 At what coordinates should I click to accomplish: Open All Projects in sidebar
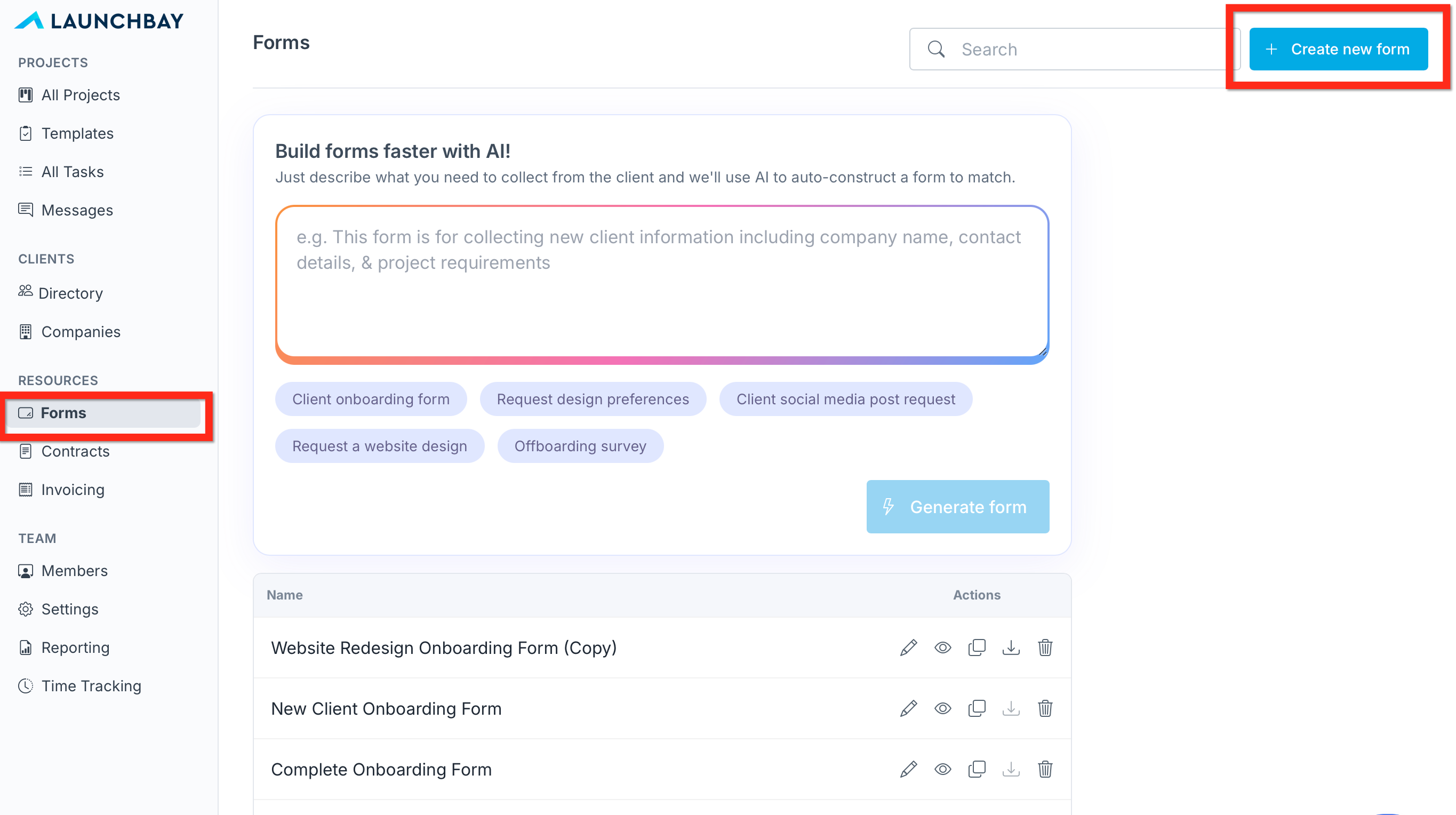pyautogui.click(x=80, y=95)
